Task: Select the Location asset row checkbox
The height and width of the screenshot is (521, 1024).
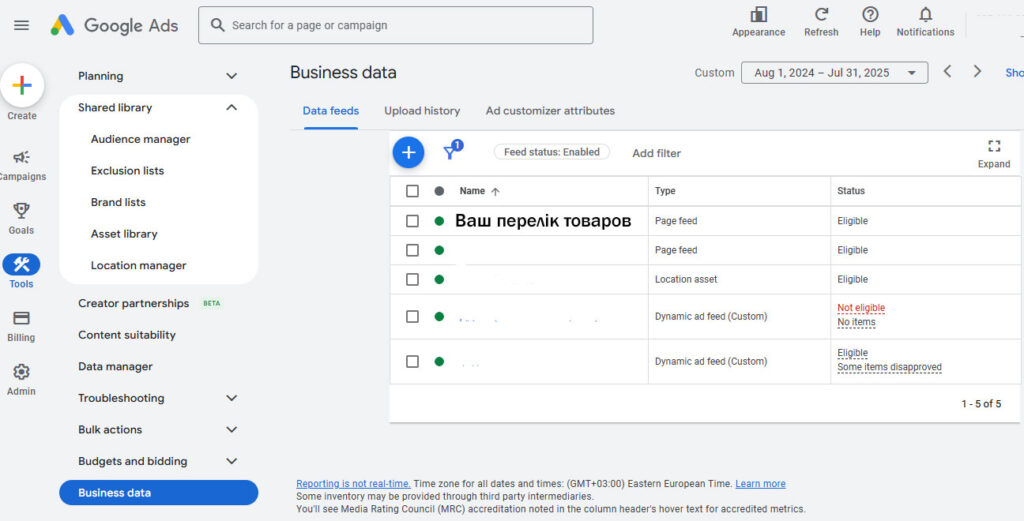Action: (412, 280)
